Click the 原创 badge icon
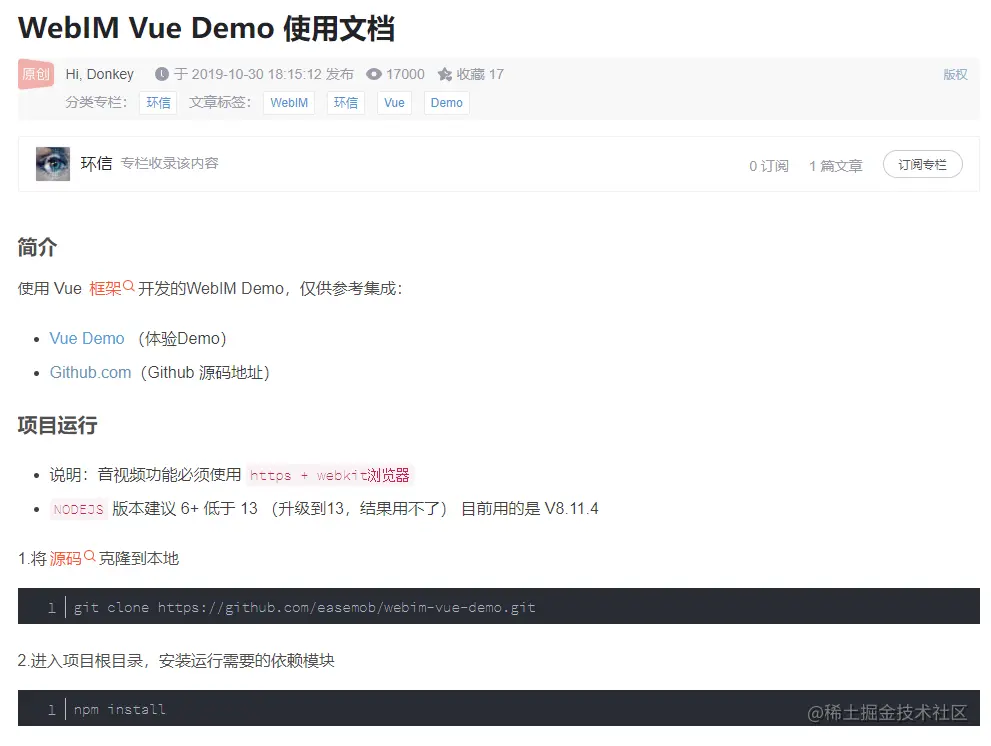The width and height of the screenshot is (991, 746). point(36,74)
